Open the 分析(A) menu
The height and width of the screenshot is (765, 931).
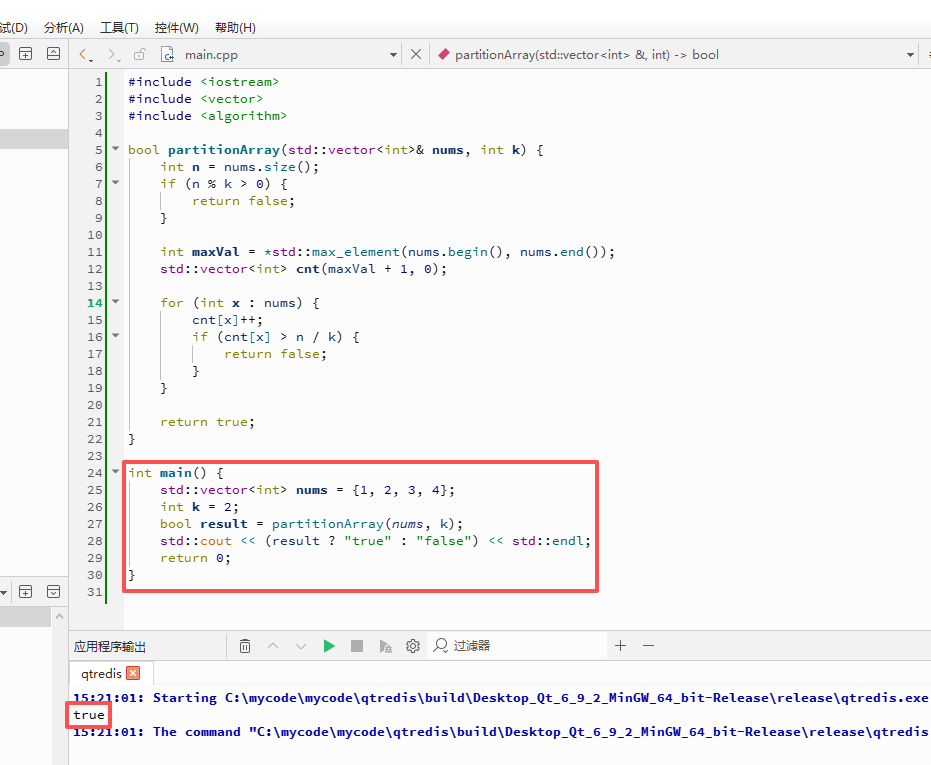(64, 28)
